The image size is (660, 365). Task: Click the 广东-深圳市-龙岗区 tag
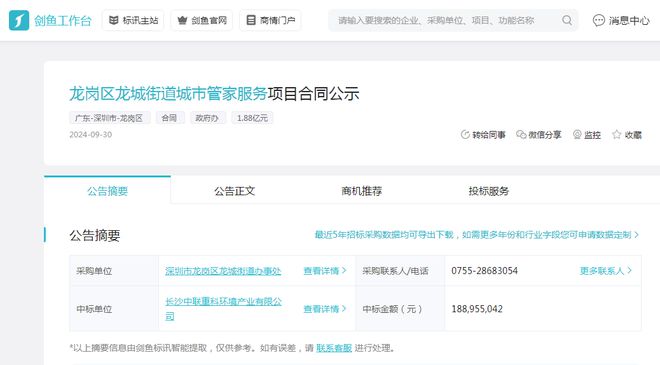pyautogui.click(x=109, y=118)
